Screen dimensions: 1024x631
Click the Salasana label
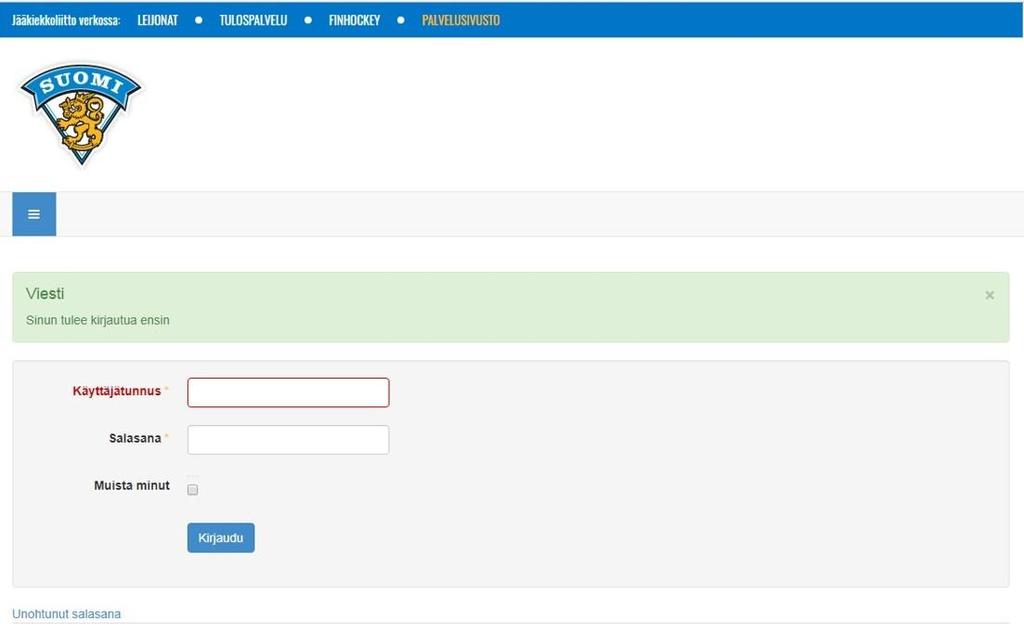135,438
